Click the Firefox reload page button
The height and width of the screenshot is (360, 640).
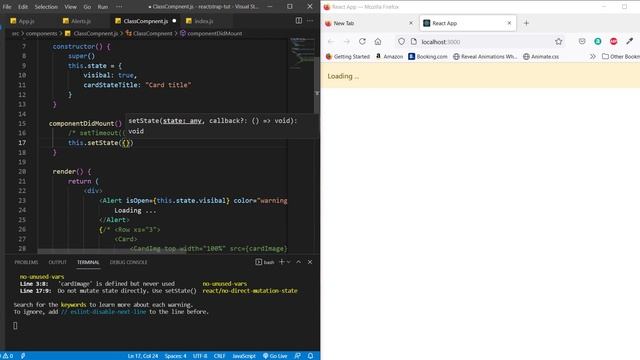(x=362, y=42)
